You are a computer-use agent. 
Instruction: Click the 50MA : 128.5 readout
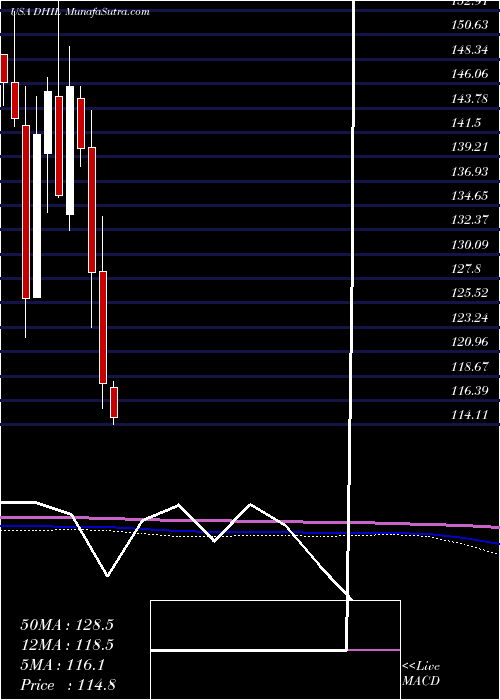point(67,625)
